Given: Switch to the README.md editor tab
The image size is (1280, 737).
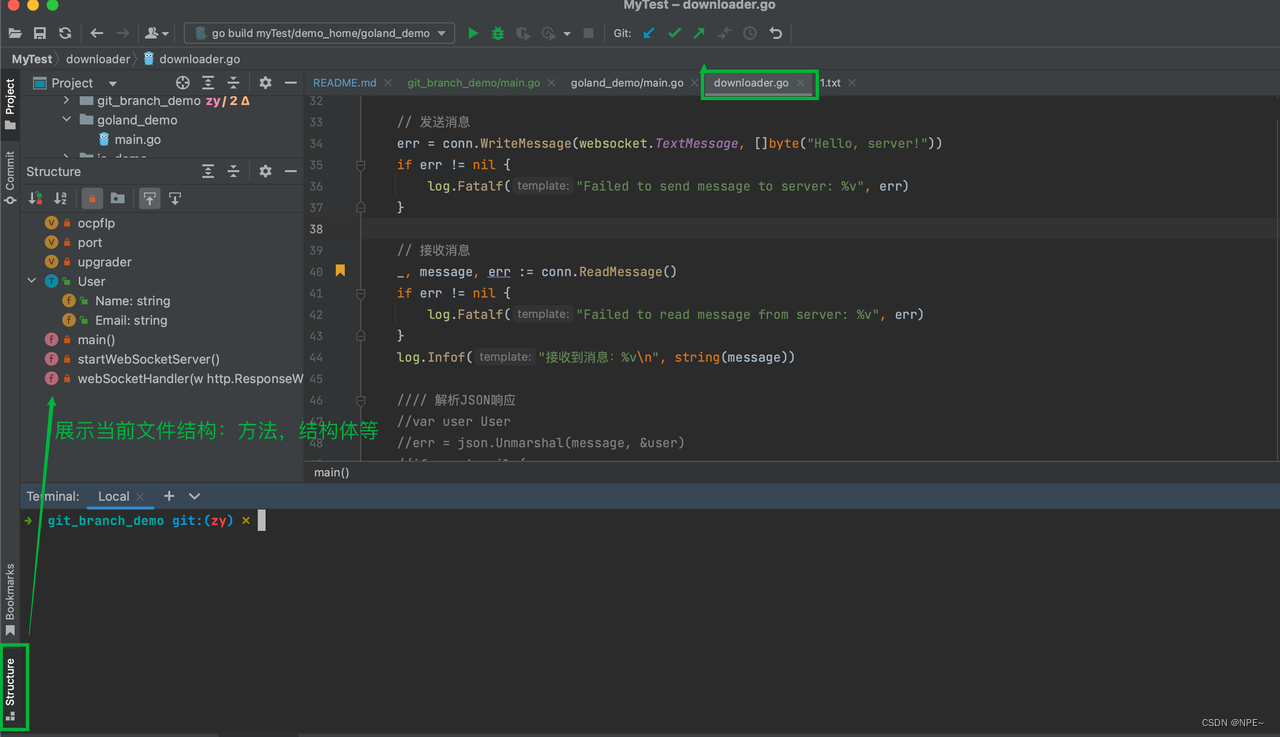Looking at the screenshot, I should (344, 83).
